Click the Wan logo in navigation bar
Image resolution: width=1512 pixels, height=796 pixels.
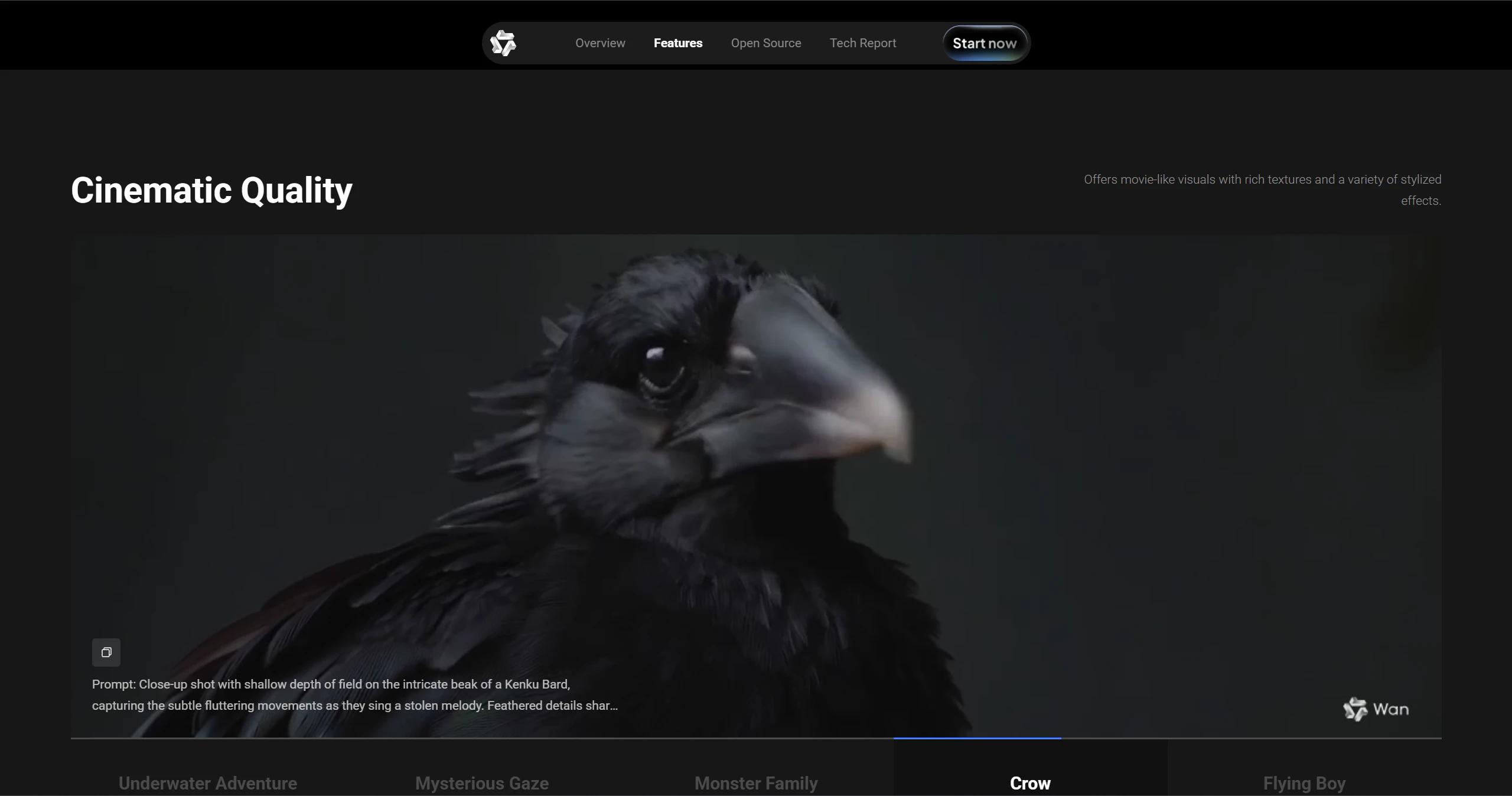point(503,43)
